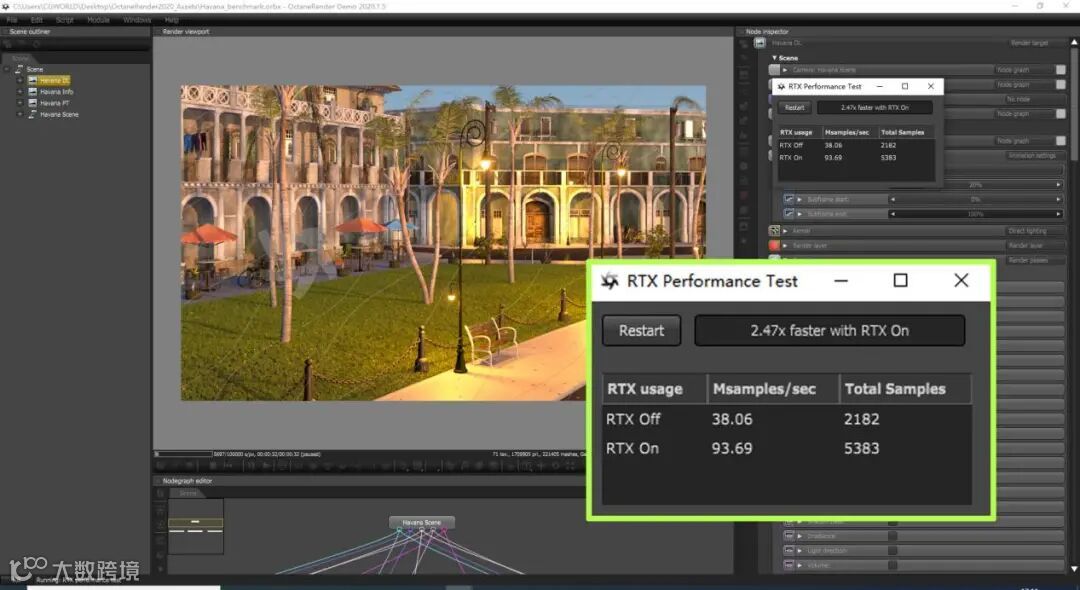The image size is (1080, 590).
Task: Click the Kernel node icon in inspector
Action: pyautogui.click(x=775, y=231)
